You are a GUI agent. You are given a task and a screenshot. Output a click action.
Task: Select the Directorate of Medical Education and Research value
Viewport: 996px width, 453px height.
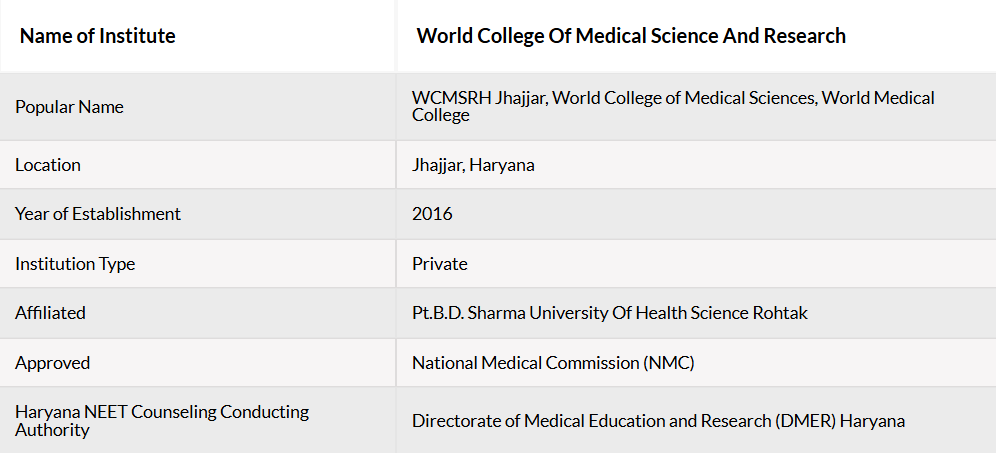[x=658, y=421]
